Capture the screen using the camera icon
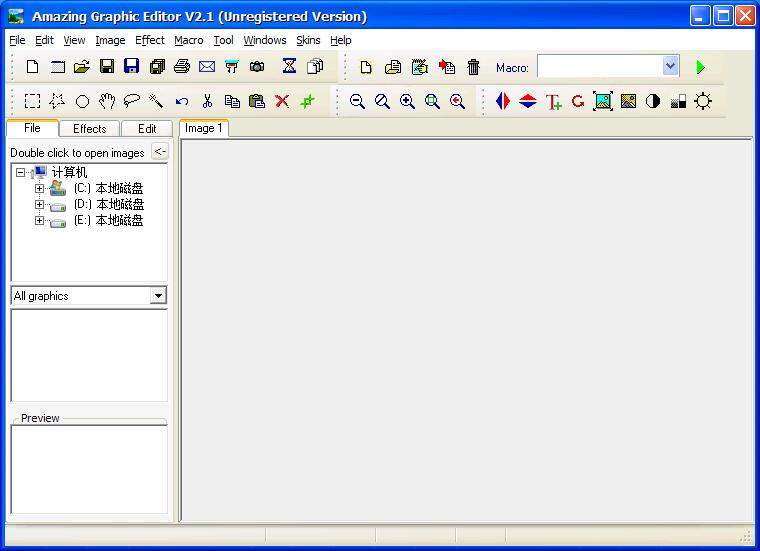The width and height of the screenshot is (760, 551). (257, 66)
